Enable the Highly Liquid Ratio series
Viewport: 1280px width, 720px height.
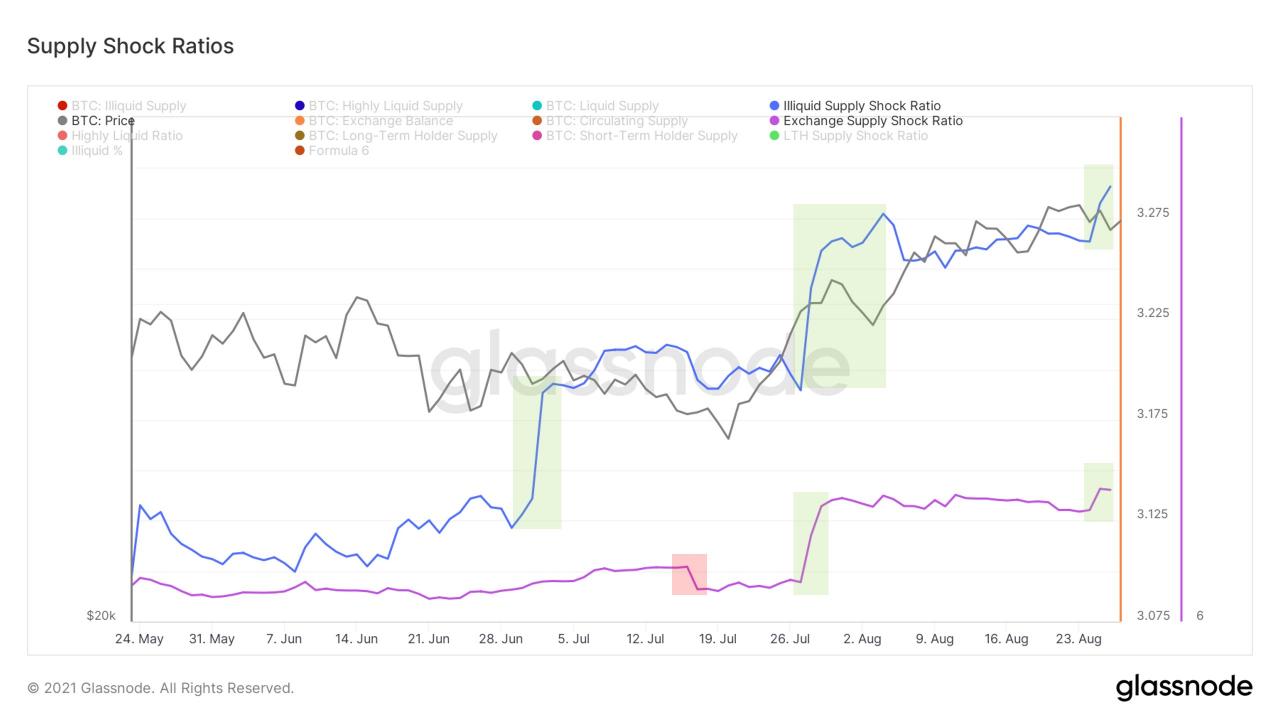126,136
